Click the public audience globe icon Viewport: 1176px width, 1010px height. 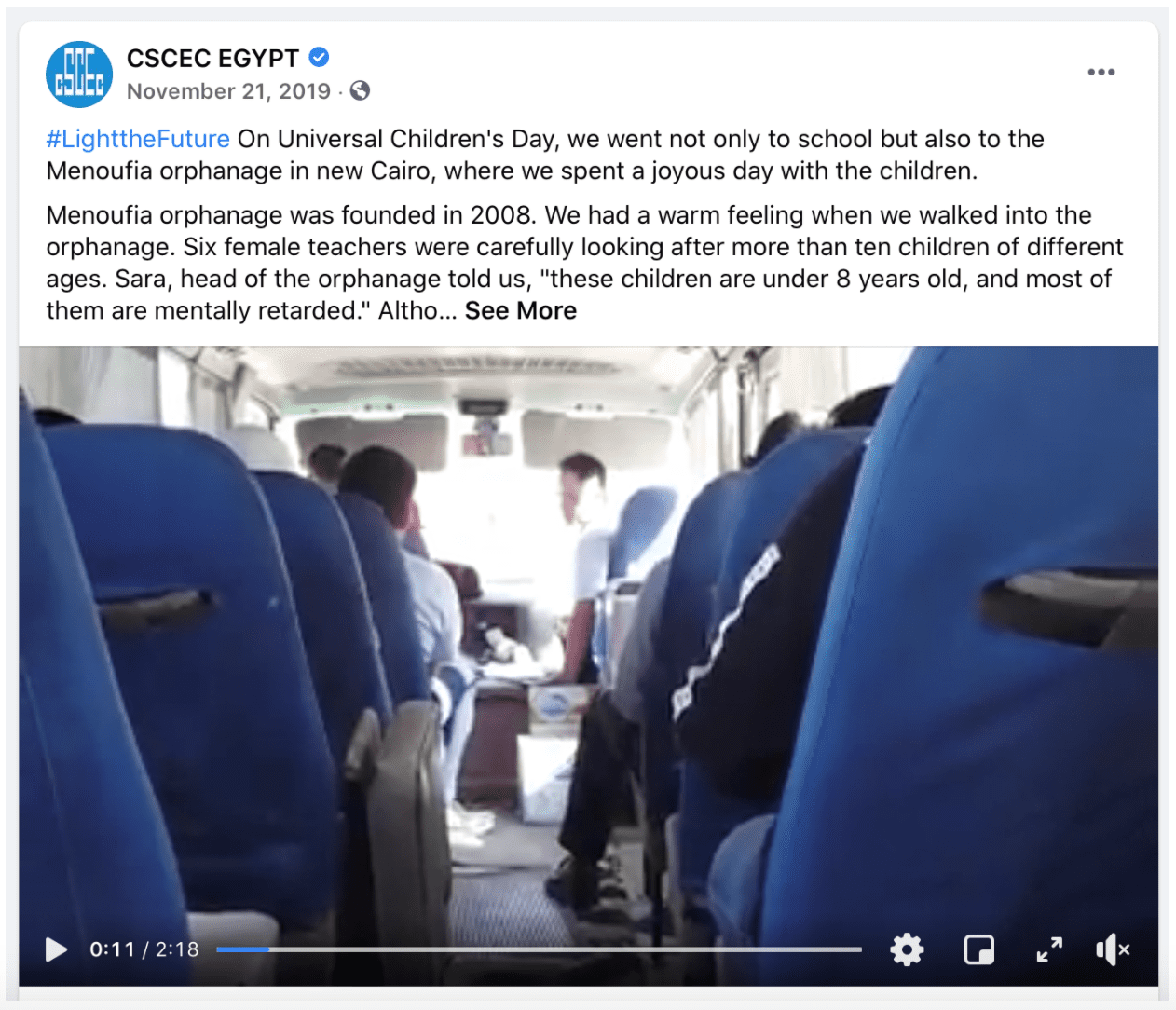tap(360, 90)
